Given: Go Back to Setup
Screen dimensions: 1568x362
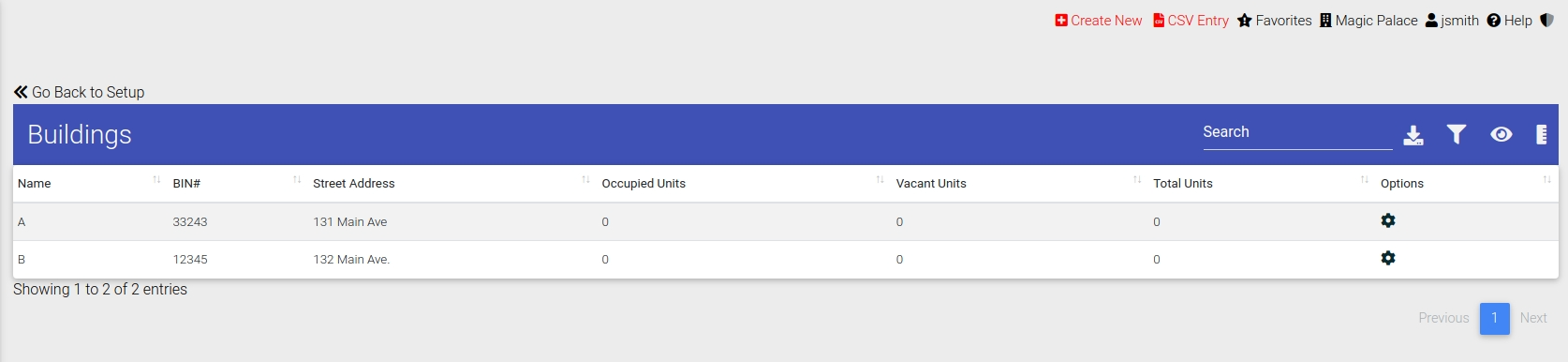Looking at the screenshot, I should 79,92.
